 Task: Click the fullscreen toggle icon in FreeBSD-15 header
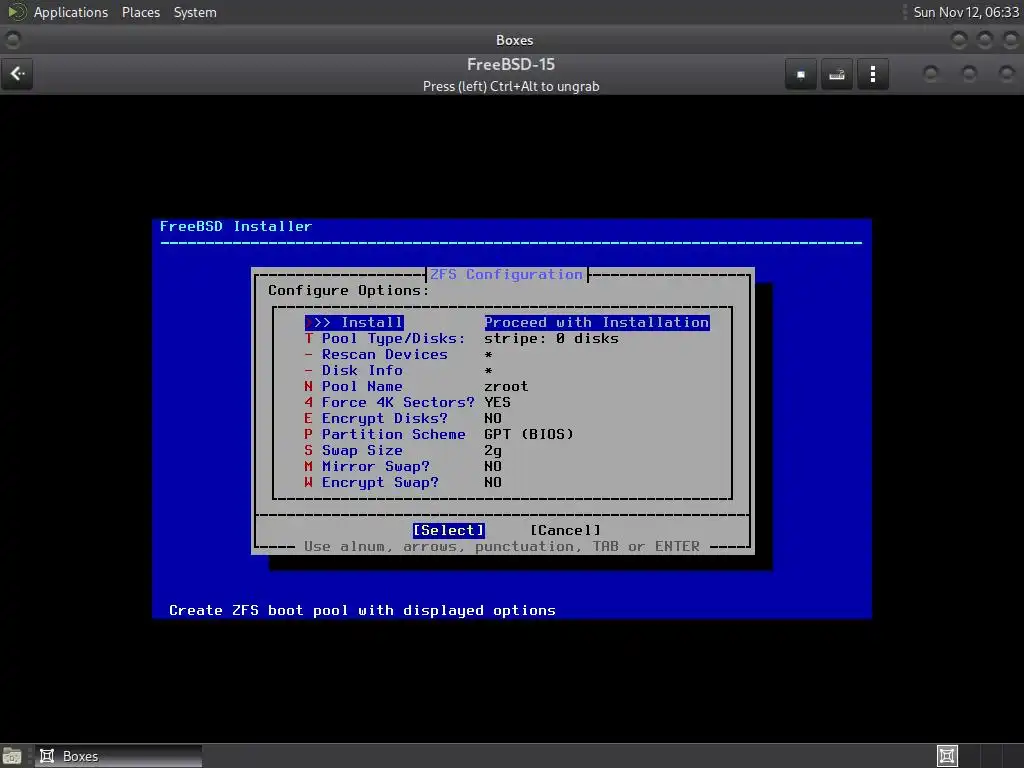click(801, 74)
